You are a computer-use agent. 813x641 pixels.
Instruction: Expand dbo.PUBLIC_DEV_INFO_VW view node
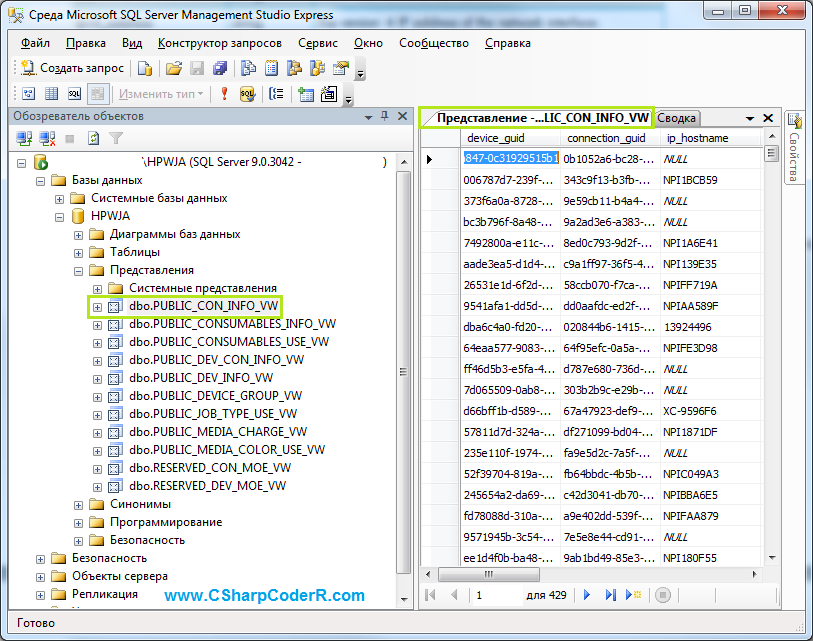97,379
